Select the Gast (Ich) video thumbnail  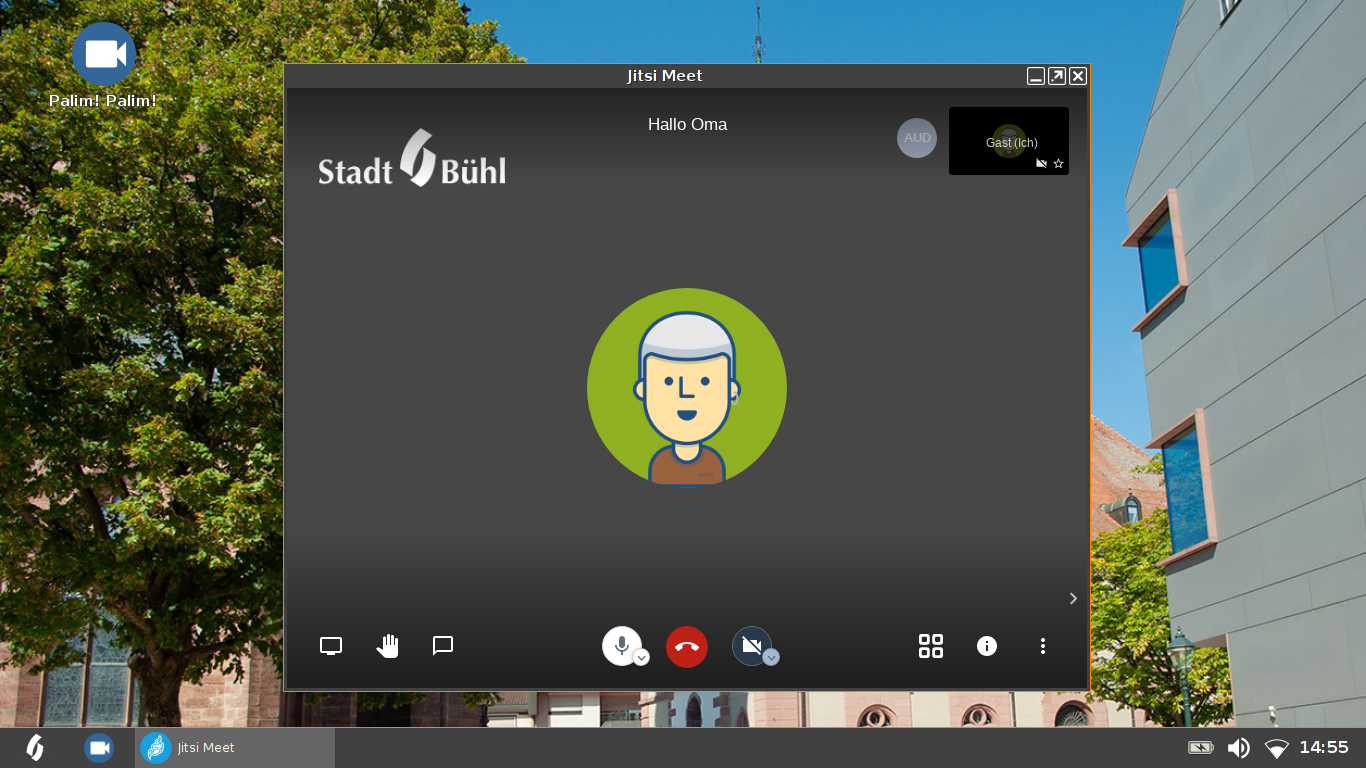point(1008,141)
